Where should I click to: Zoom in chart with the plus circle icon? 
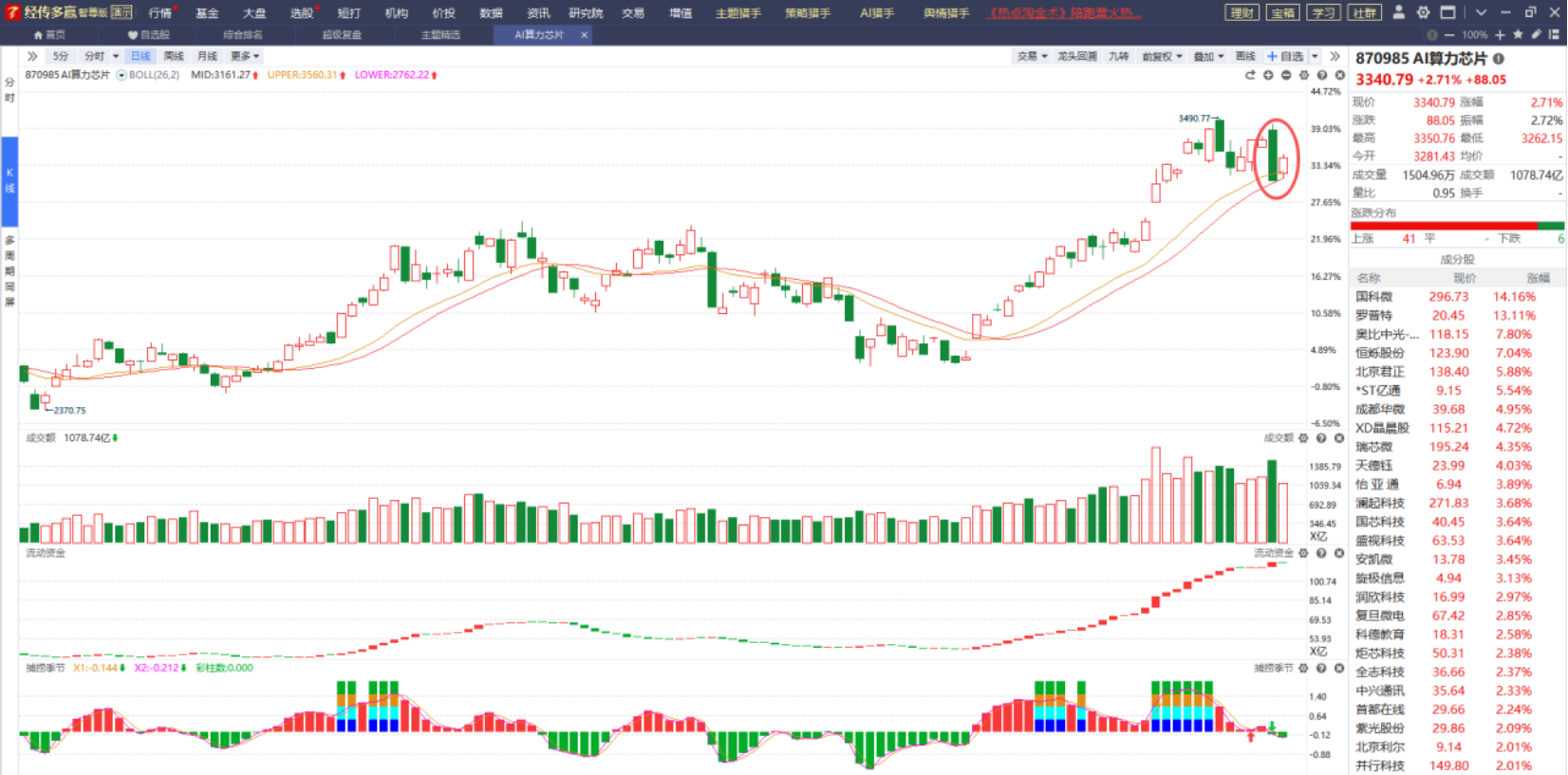coord(1268,75)
